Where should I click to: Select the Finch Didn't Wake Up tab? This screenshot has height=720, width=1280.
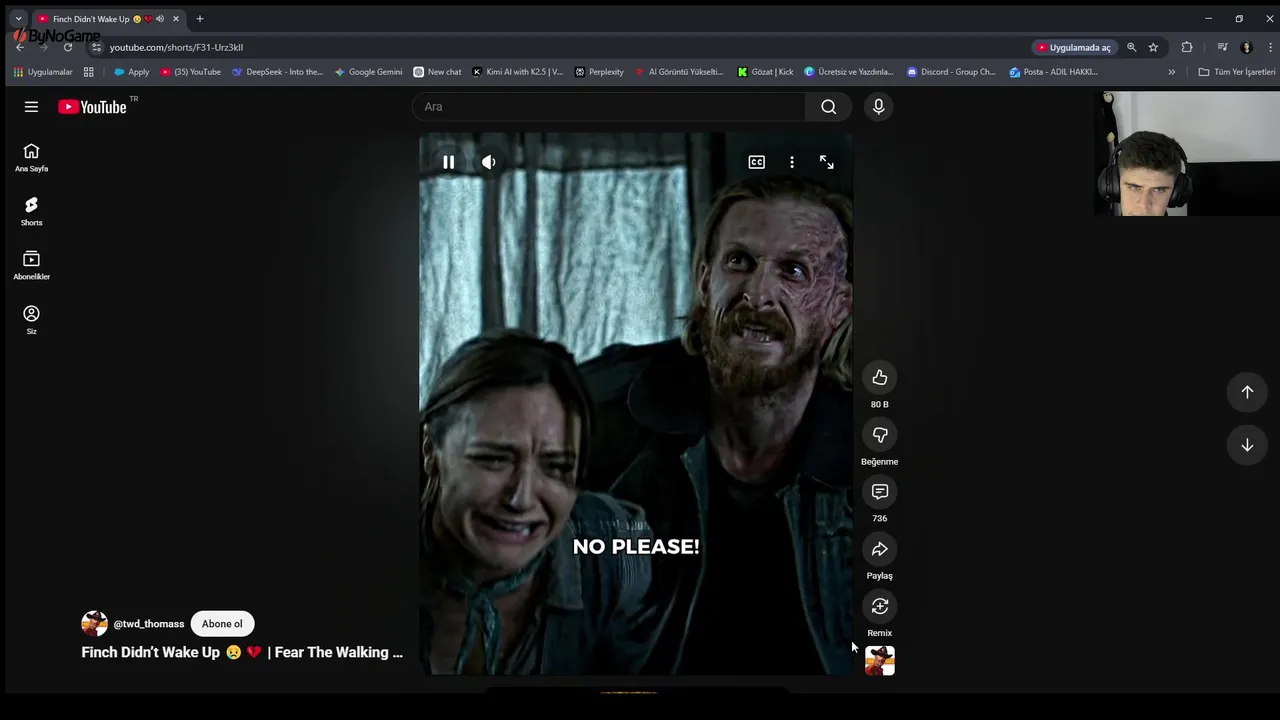pyautogui.click(x=108, y=18)
